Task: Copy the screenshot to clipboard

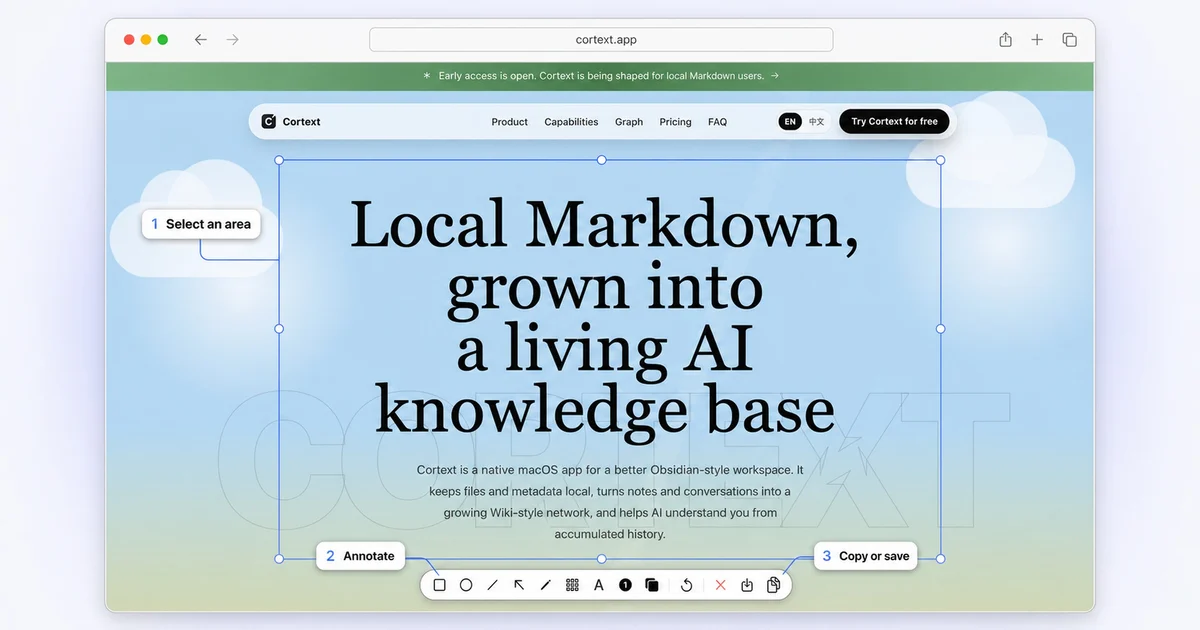Action: 773,585
